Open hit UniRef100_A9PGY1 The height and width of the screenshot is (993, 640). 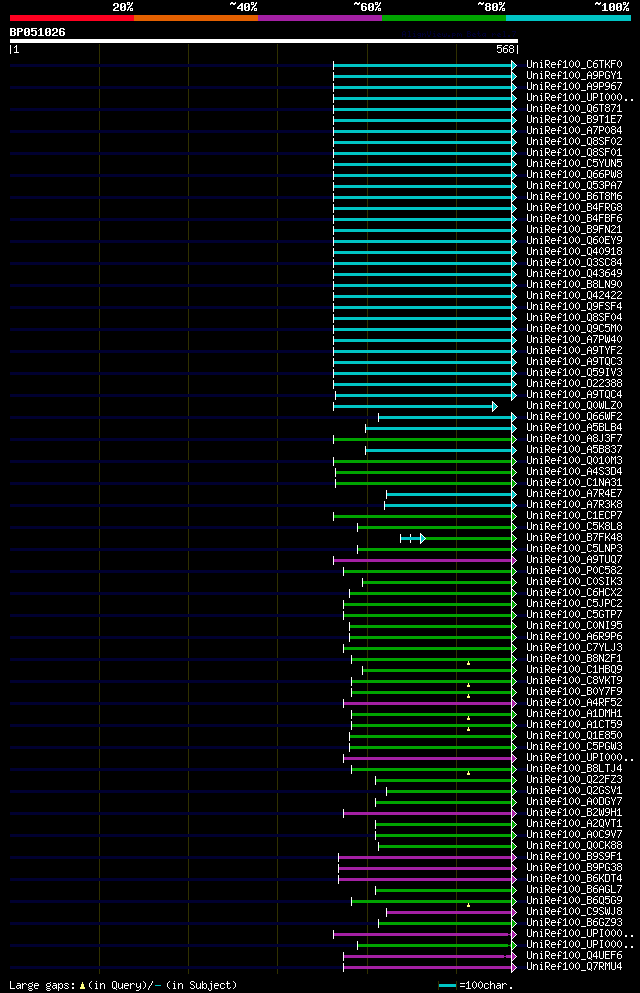574,75
